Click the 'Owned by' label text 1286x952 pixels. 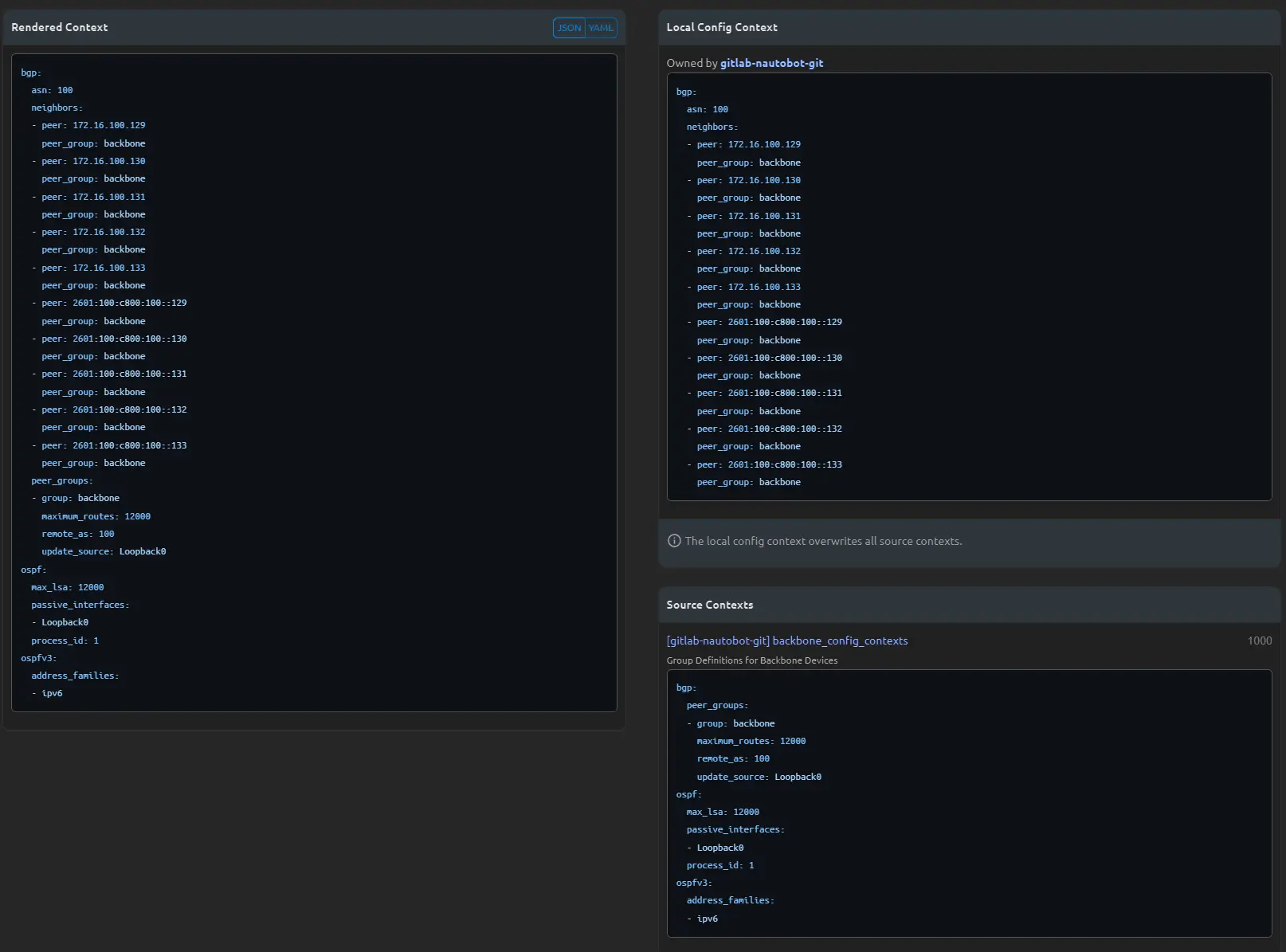click(692, 63)
